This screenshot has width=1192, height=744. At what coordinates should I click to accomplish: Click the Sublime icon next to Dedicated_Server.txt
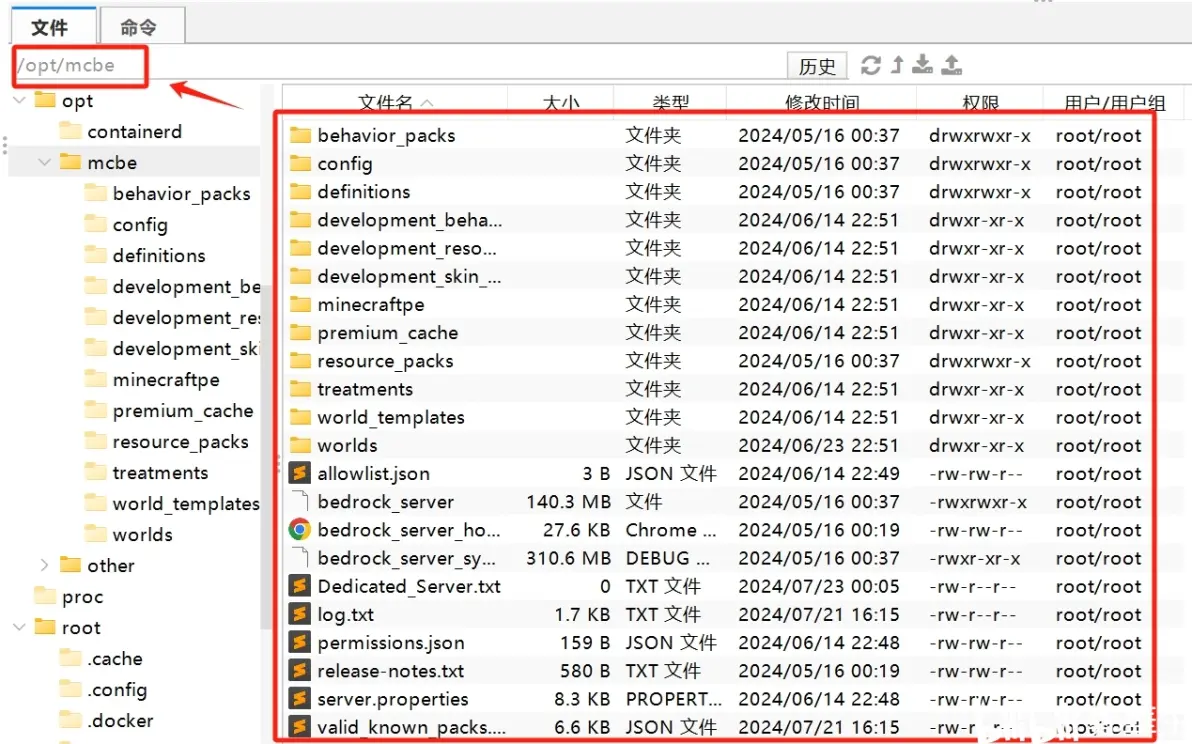[x=300, y=586]
